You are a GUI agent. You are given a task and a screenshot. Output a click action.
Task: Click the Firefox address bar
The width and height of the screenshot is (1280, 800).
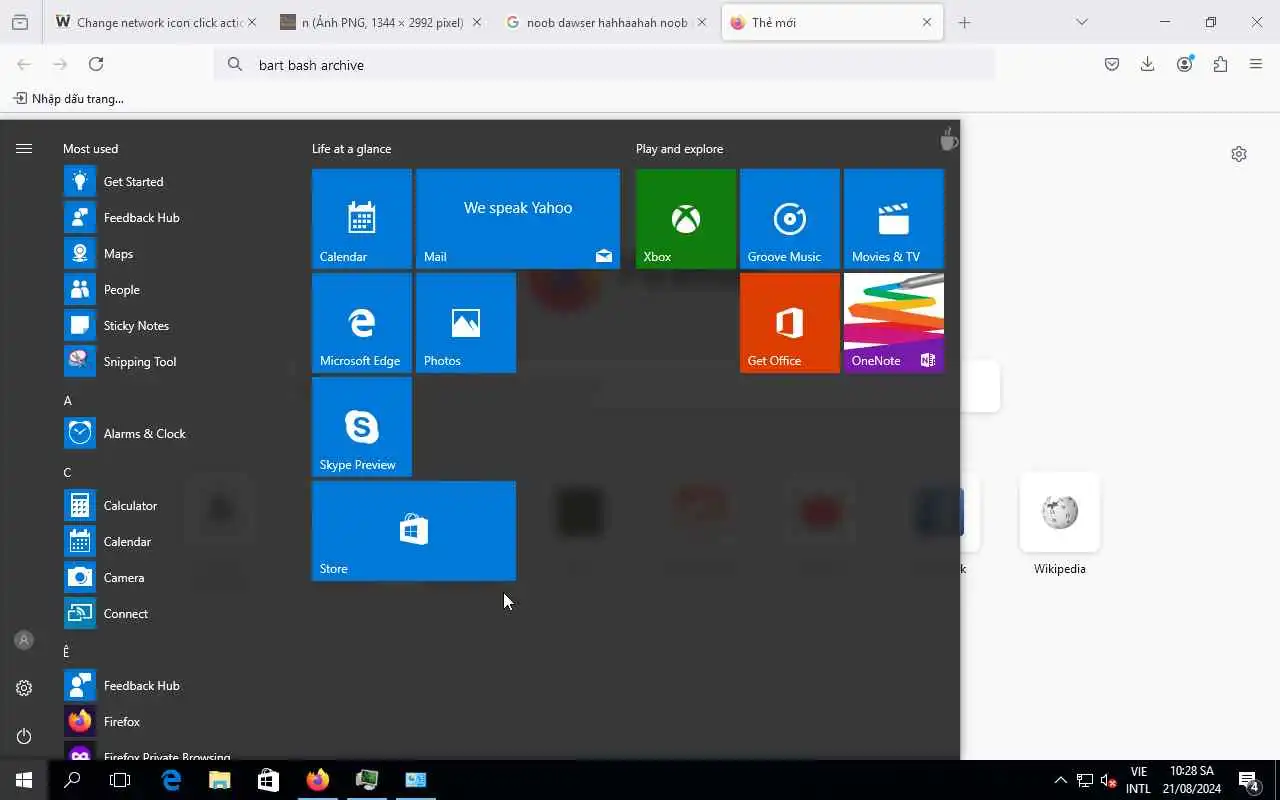(x=604, y=64)
